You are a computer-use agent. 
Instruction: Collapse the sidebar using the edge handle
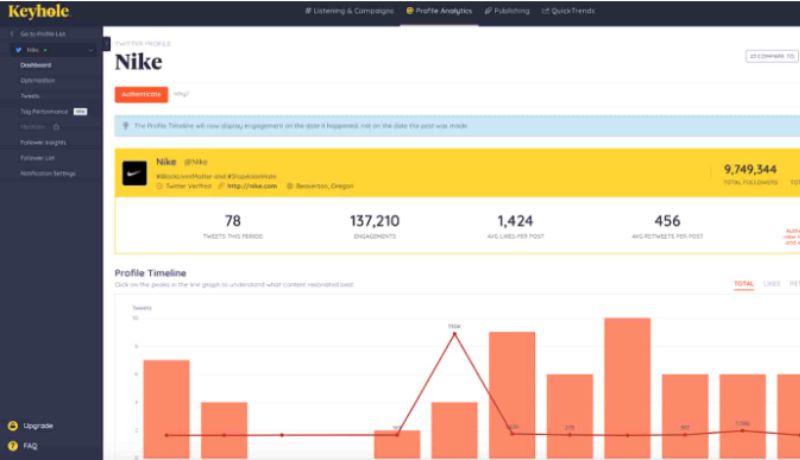point(106,44)
